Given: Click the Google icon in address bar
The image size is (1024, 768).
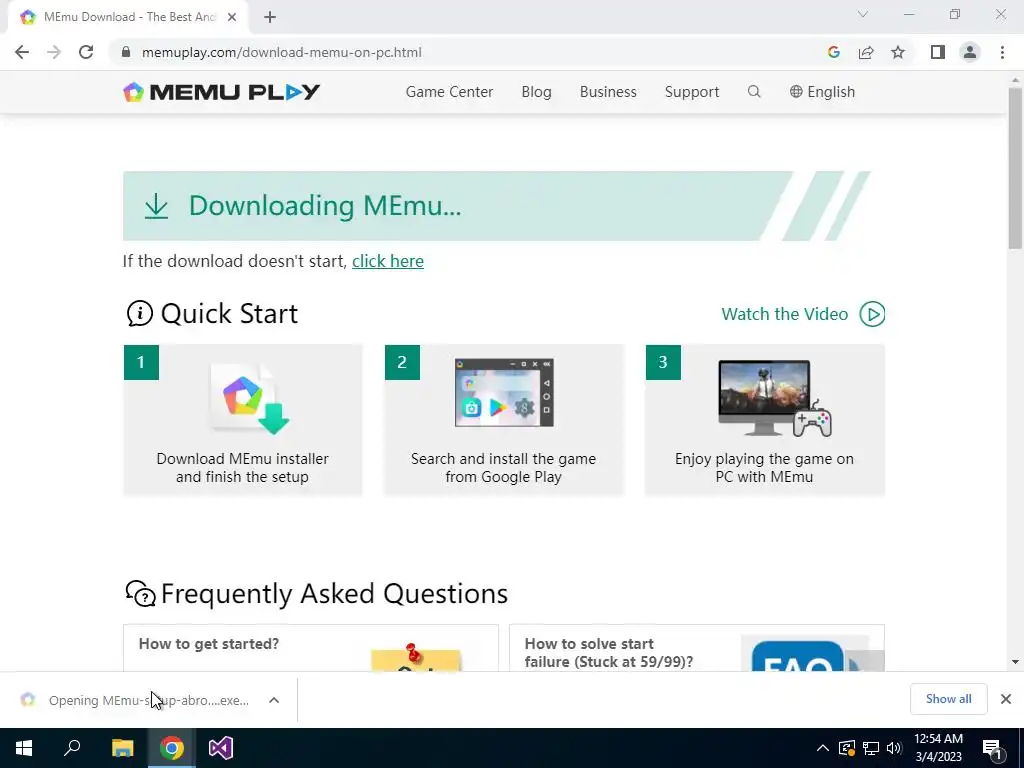Looking at the screenshot, I should [x=833, y=52].
